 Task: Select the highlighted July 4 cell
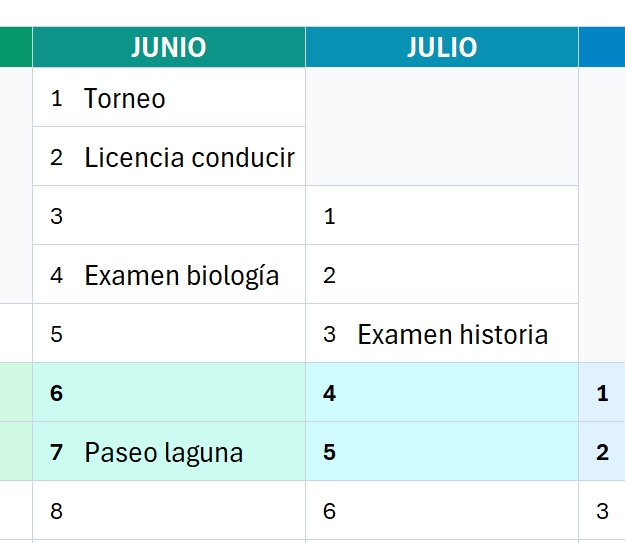point(441,393)
